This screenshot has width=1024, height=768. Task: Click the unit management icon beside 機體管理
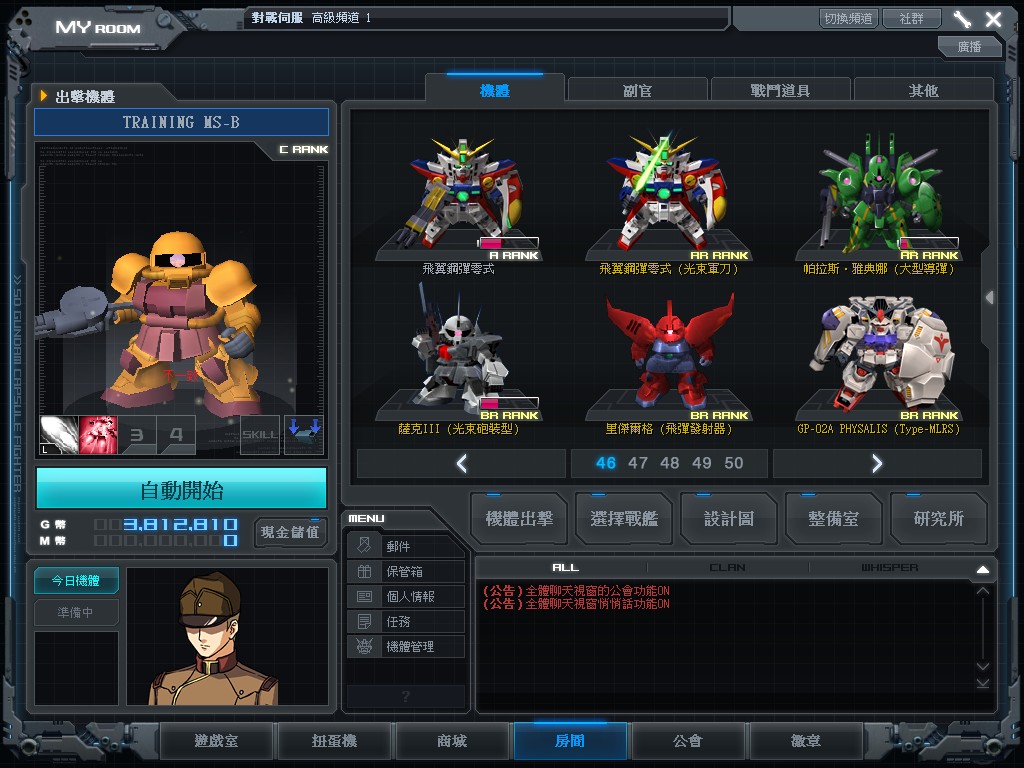(364, 647)
